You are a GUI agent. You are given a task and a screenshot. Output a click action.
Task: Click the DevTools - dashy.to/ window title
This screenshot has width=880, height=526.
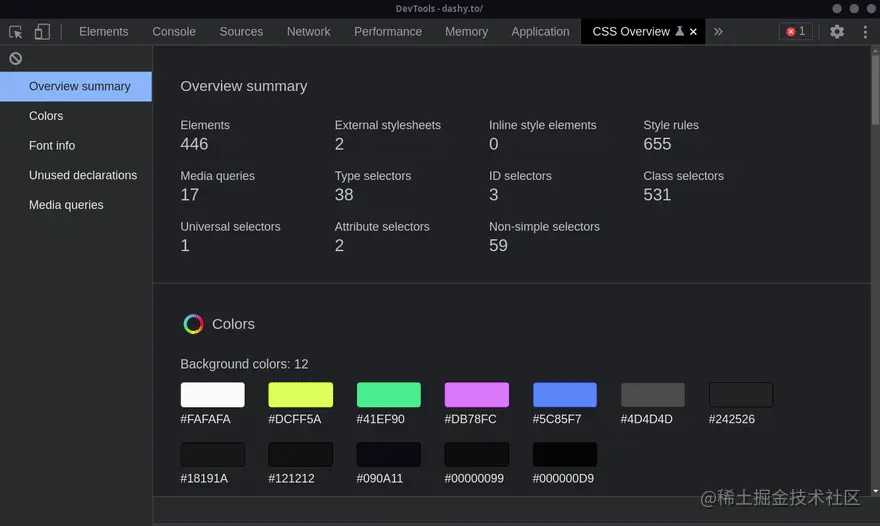coord(439,8)
